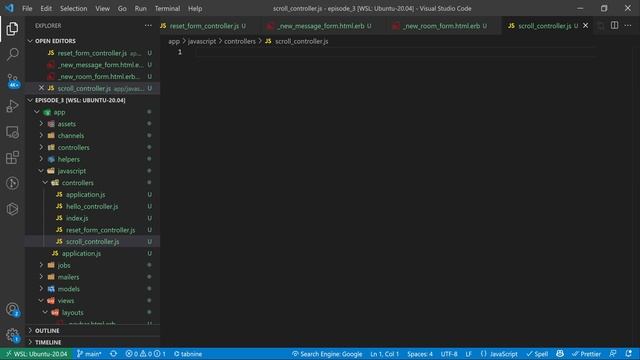Collapse the Open Editors section
This screenshot has width=640, height=360.
(x=56, y=41)
